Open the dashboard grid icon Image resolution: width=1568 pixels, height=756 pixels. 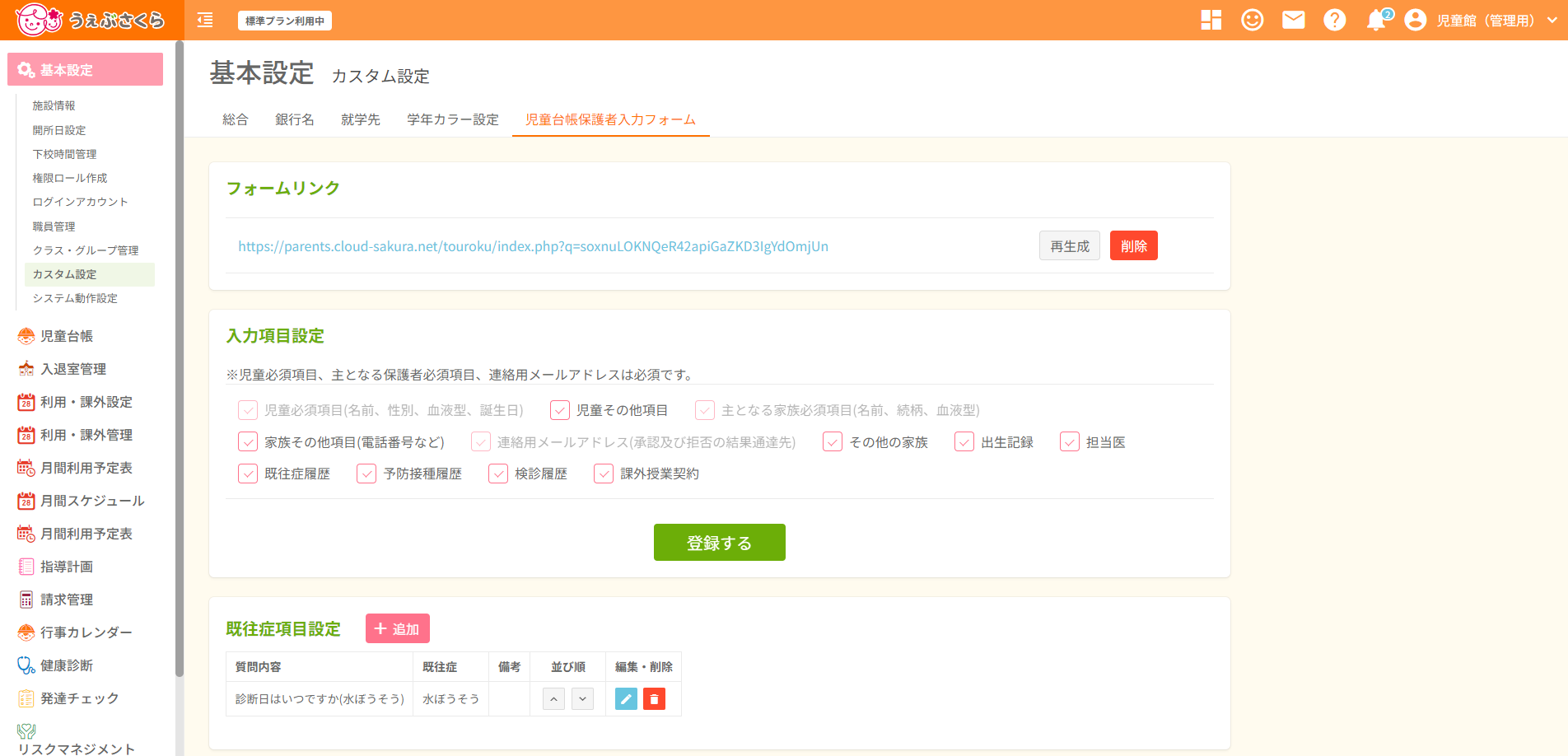click(1211, 20)
